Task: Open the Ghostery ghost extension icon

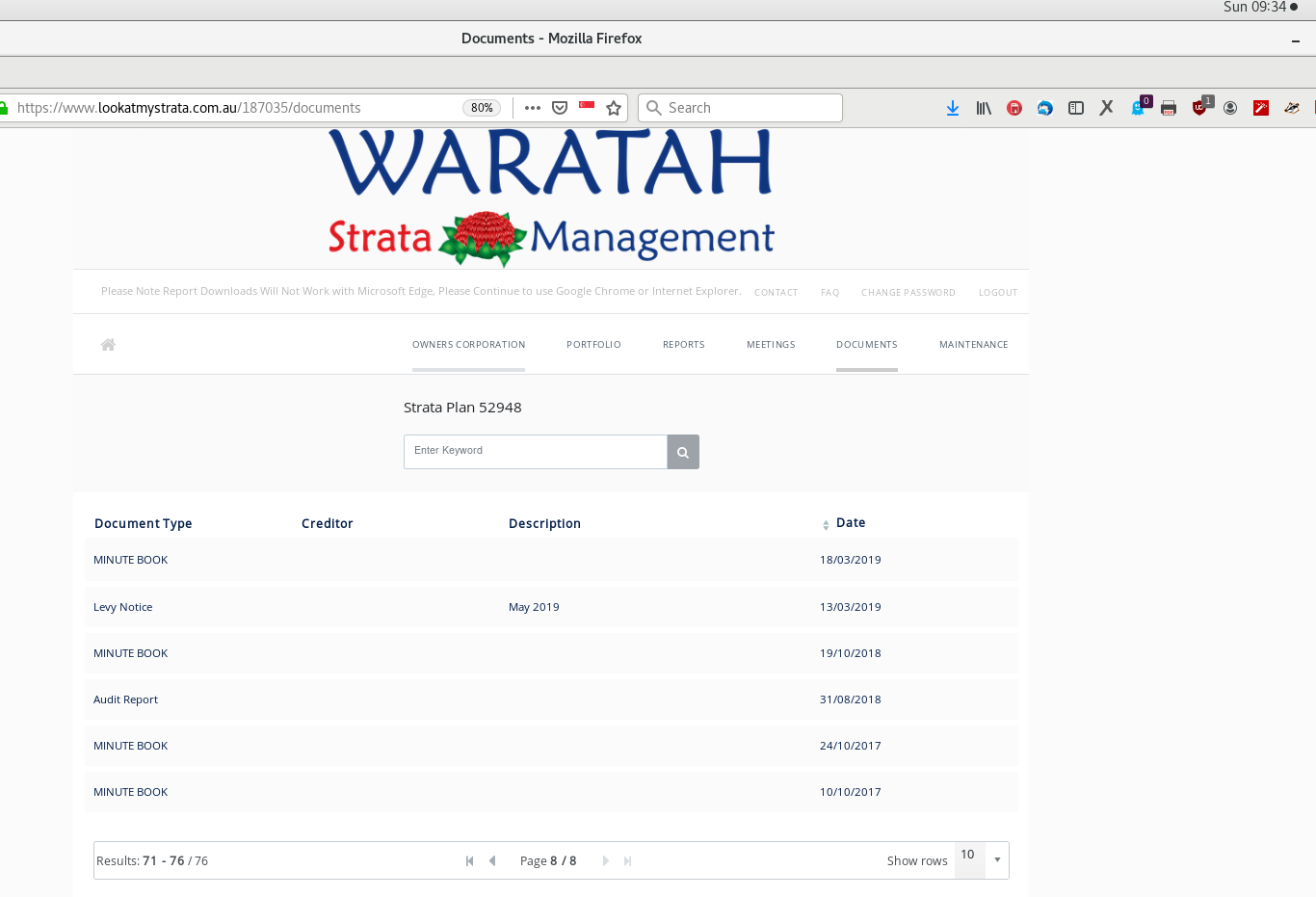Action: (x=1139, y=107)
